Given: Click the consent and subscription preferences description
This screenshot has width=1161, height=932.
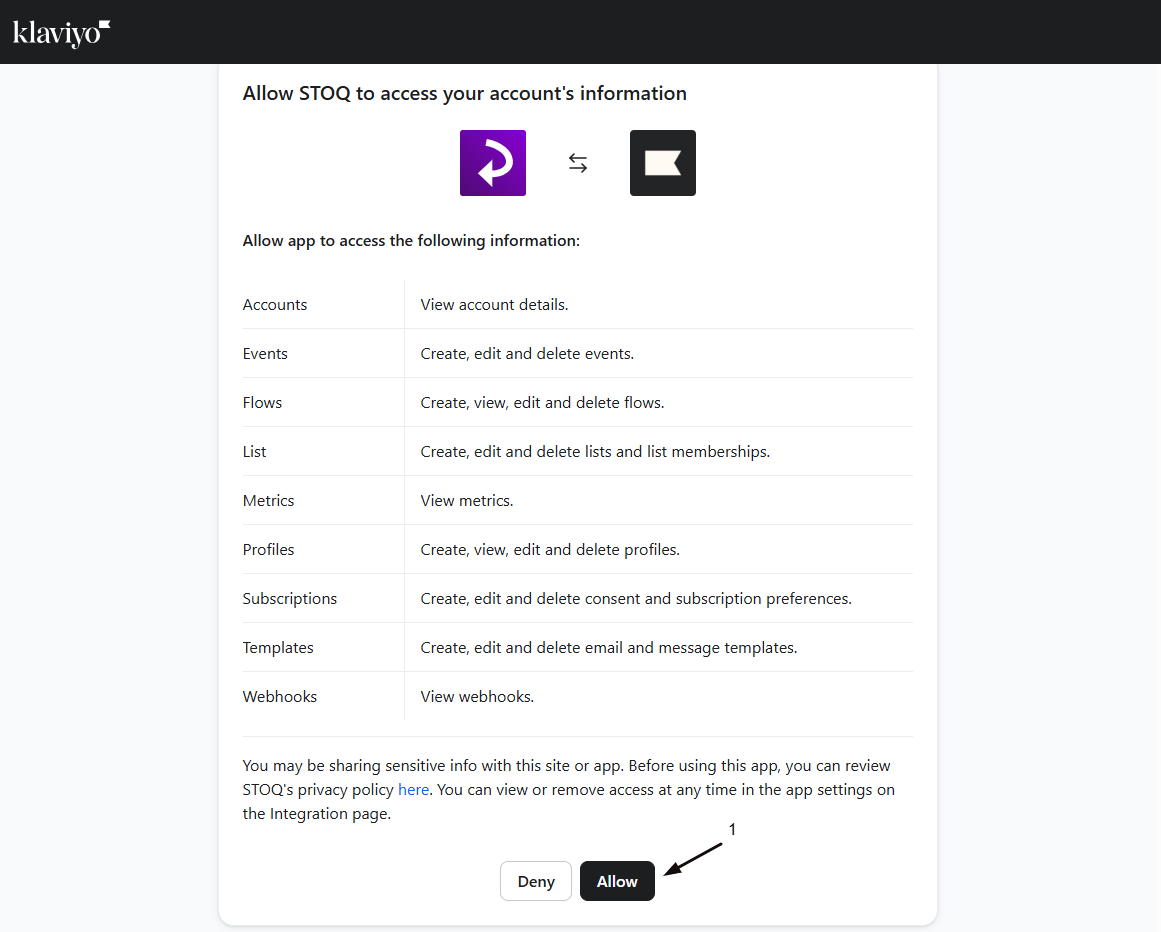Looking at the screenshot, I should [636, 598].
